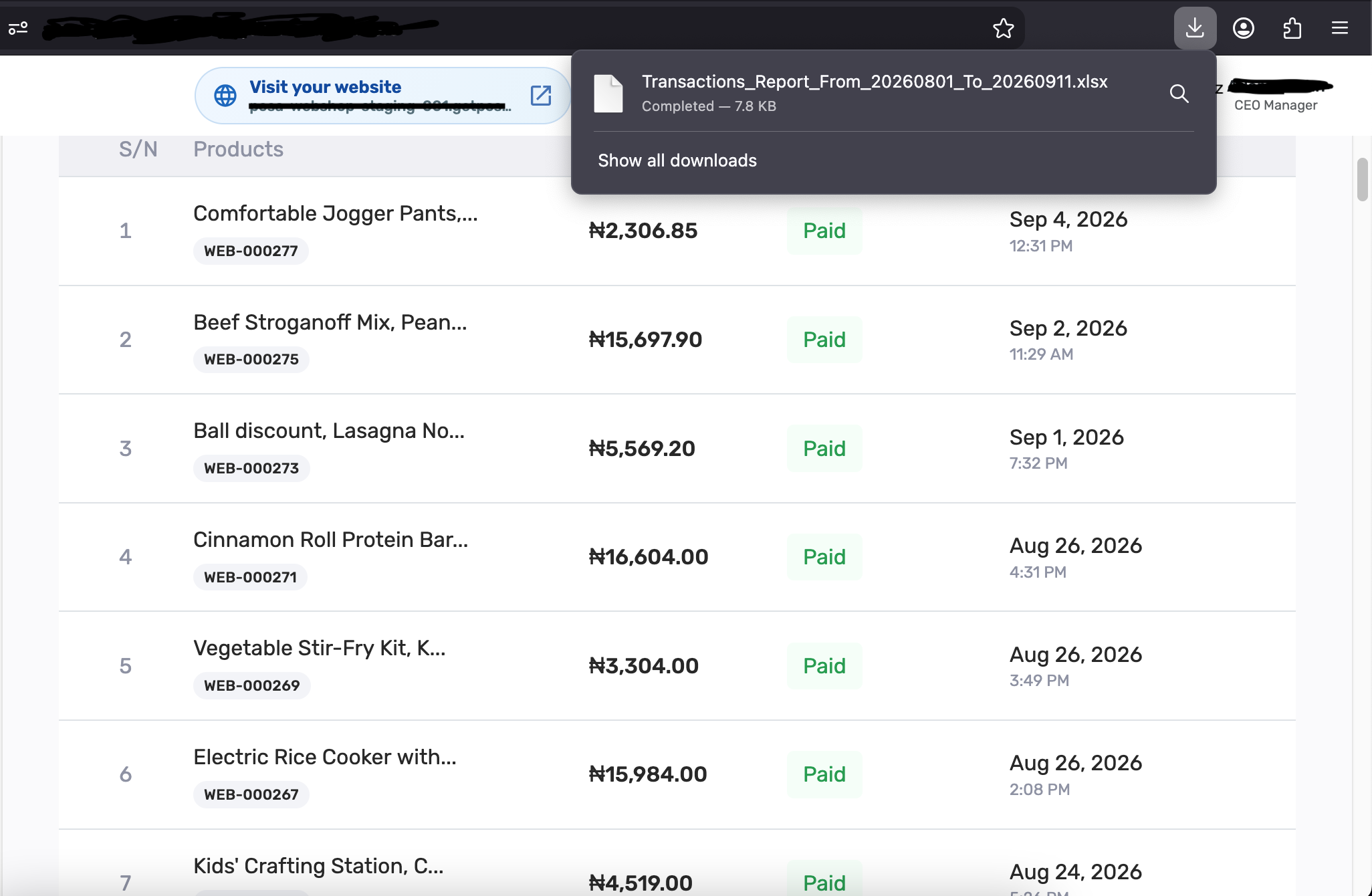Select the Beef Stroganoff Mix transaction row
The height and width of the screenshot is (896, 1372).
pyautogui.click(x=677, y=340)
